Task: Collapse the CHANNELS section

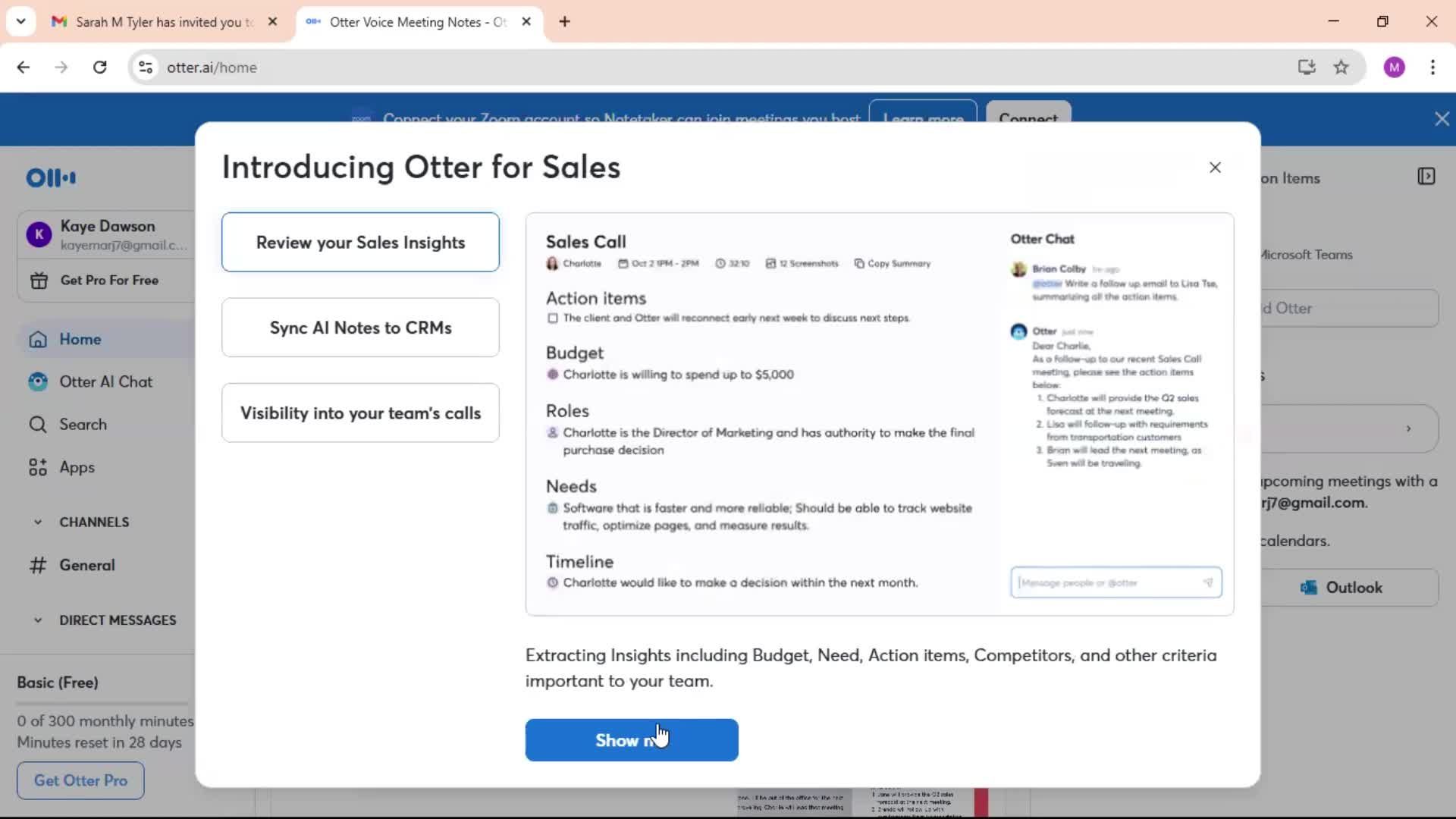Action: point(38,522)
